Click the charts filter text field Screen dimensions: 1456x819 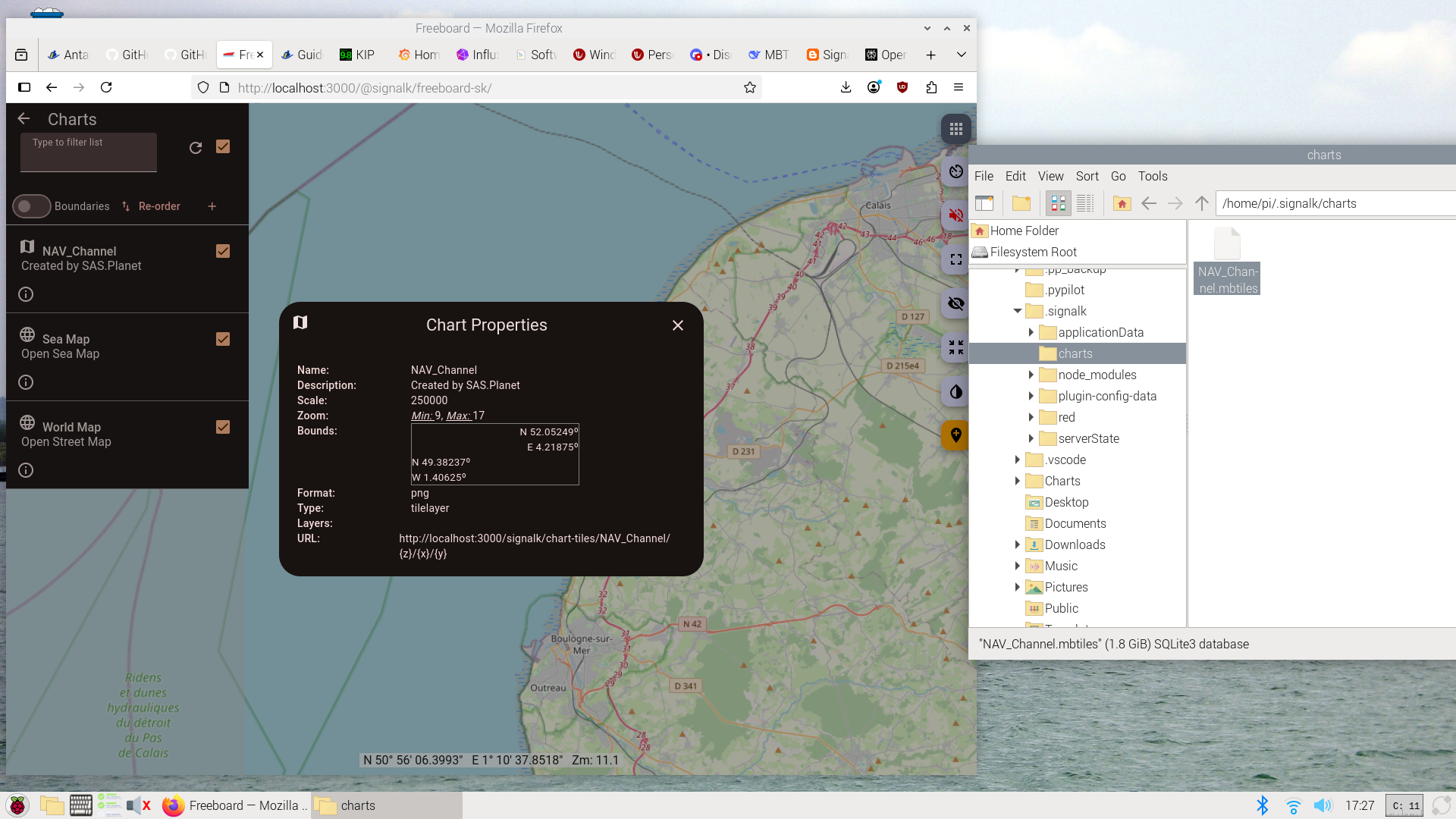pos(89,152)
